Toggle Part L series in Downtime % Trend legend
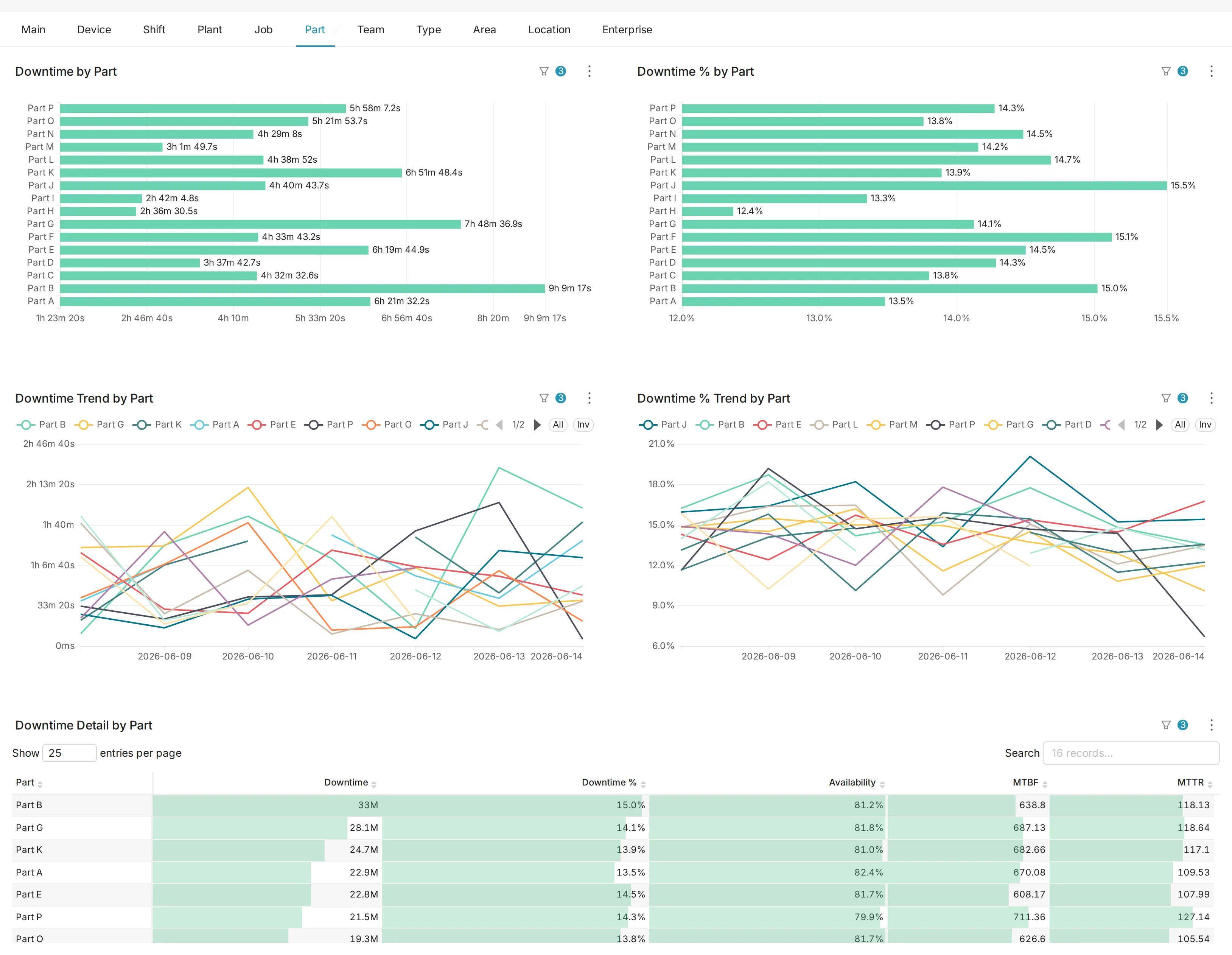Viewport: 1232px width, 955px height. coord(834,425)
